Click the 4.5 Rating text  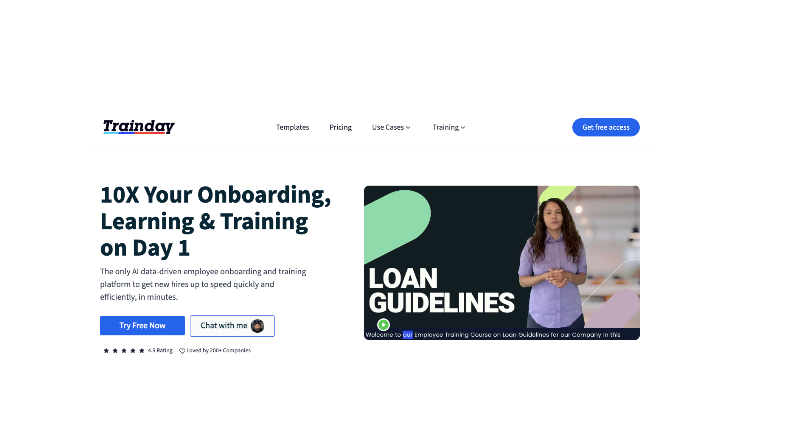160,351
